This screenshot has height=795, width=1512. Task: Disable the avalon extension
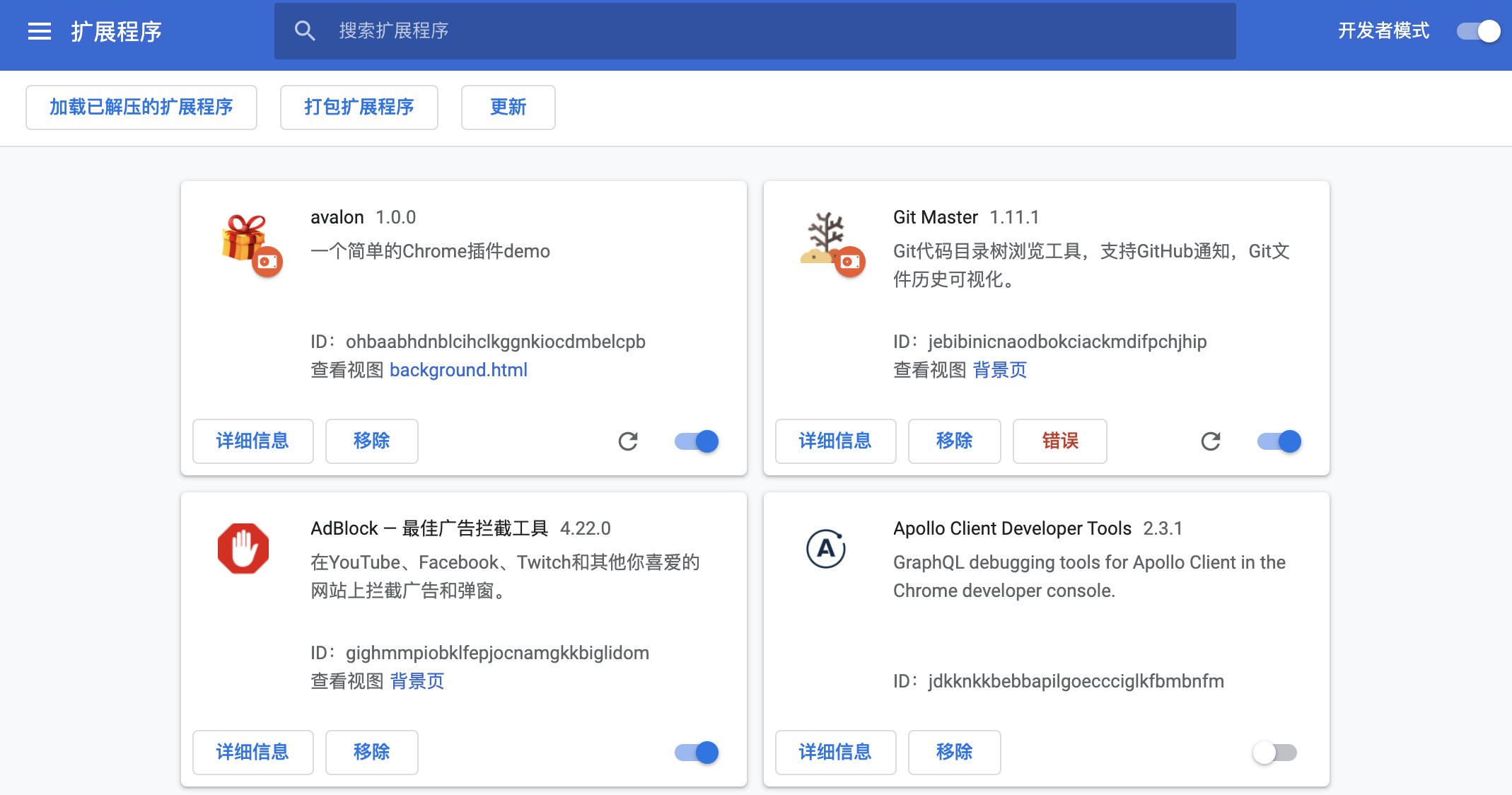pos(697,441)
